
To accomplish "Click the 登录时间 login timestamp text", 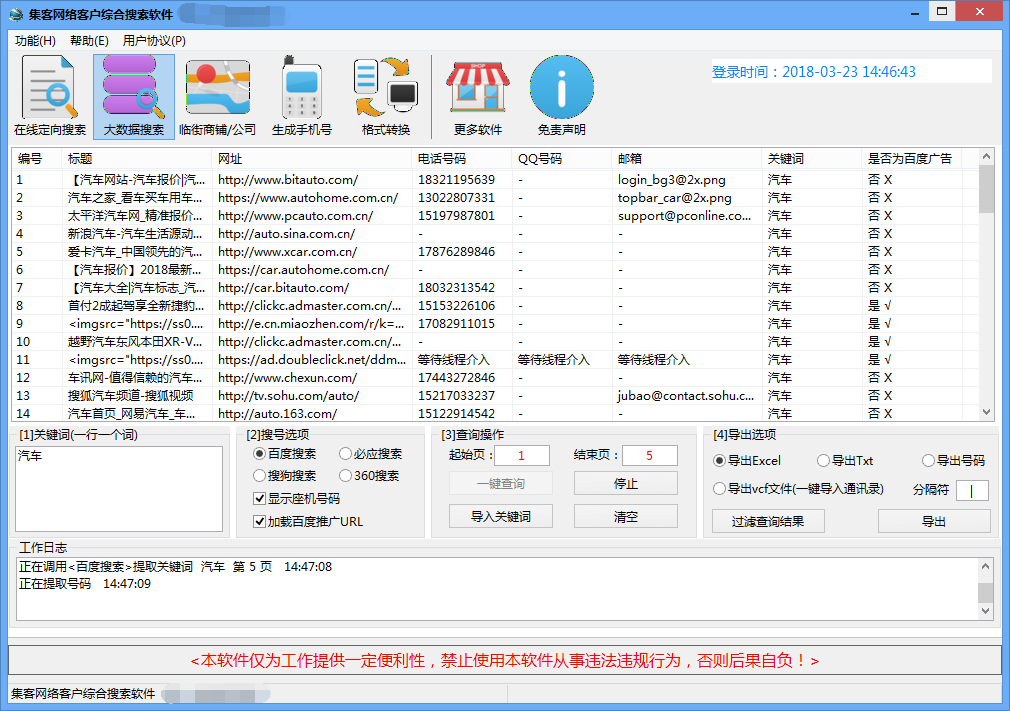I will point(814,71).
